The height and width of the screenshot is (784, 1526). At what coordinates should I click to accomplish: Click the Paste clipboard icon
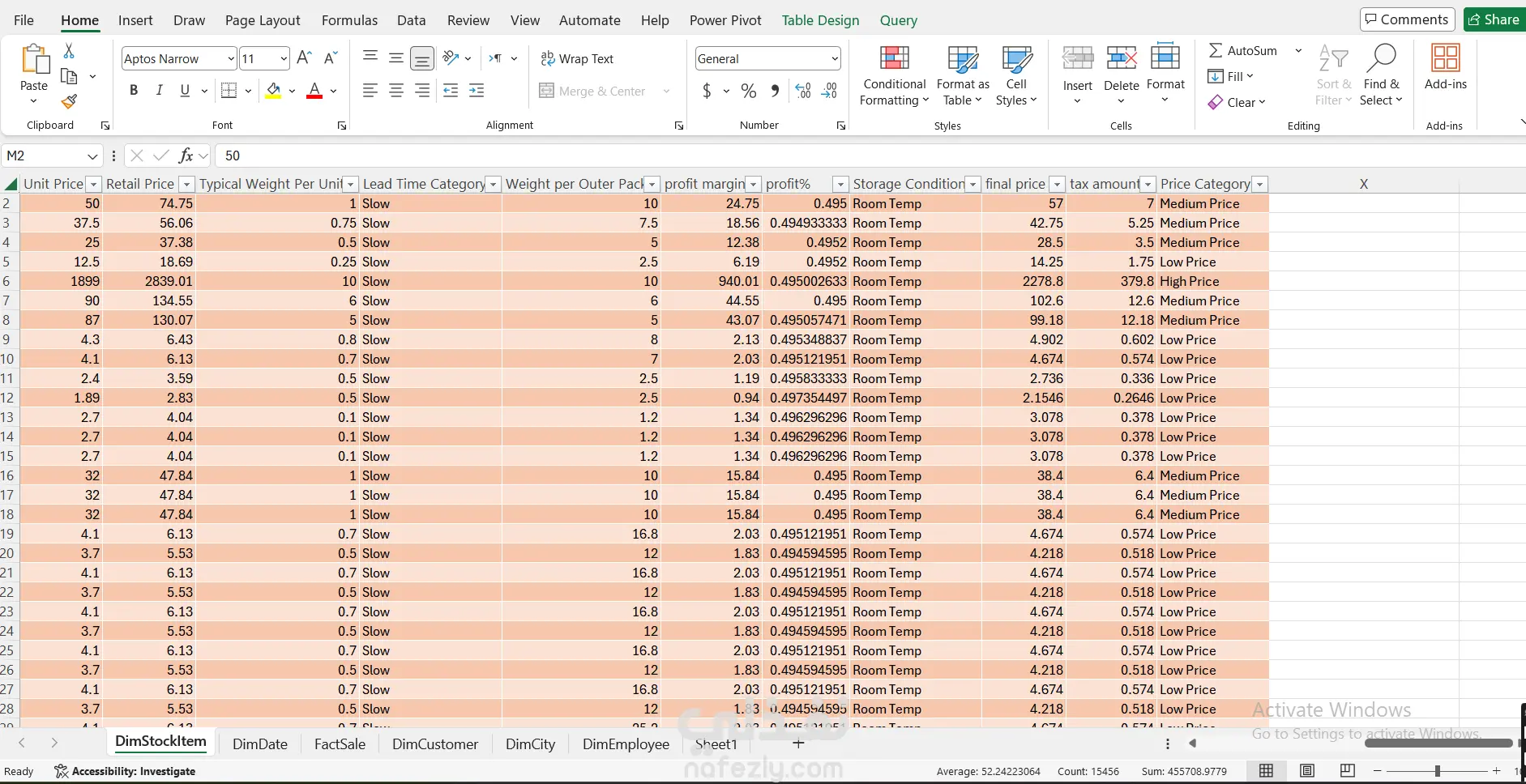34,60
